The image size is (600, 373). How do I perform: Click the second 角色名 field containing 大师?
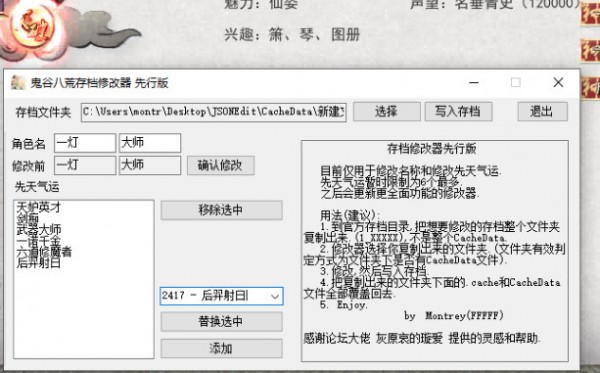(x=150, y=143)
